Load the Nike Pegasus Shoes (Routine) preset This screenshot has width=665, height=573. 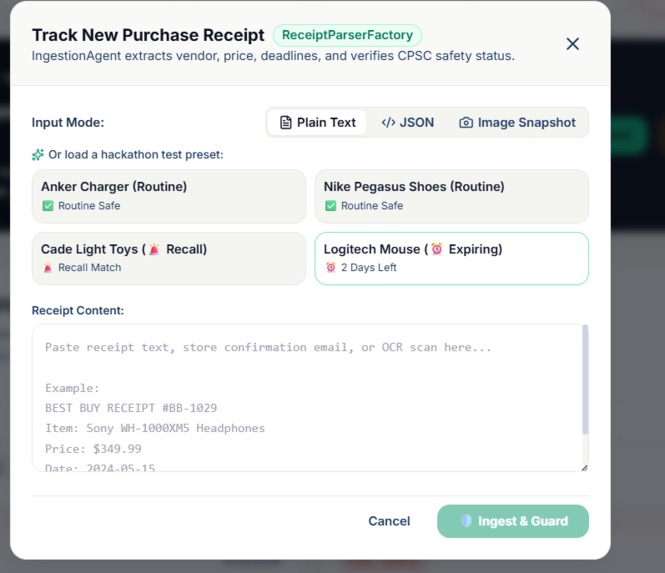point(451,196)
